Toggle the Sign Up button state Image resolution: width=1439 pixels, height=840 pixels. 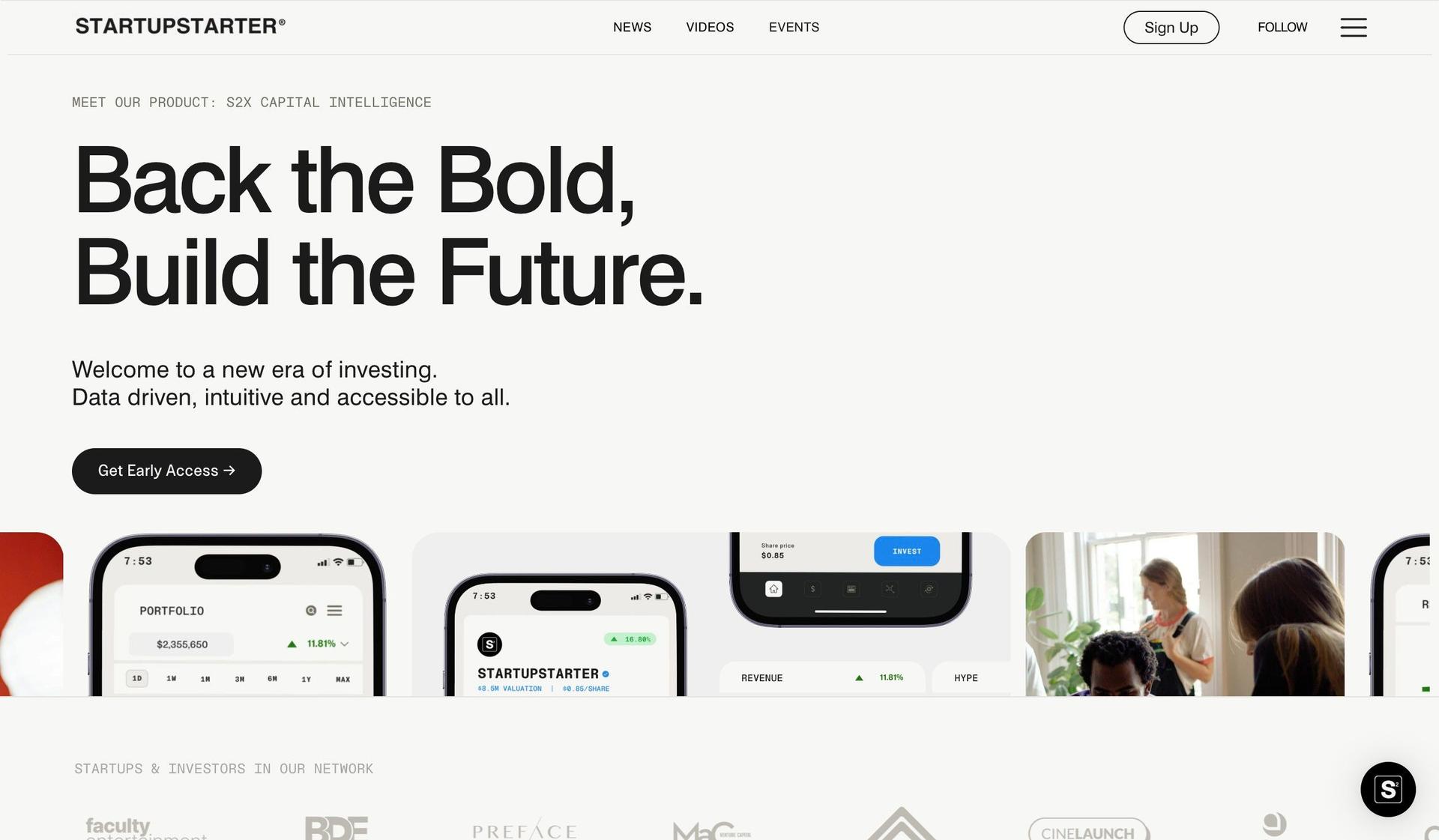pos(1171,27)
